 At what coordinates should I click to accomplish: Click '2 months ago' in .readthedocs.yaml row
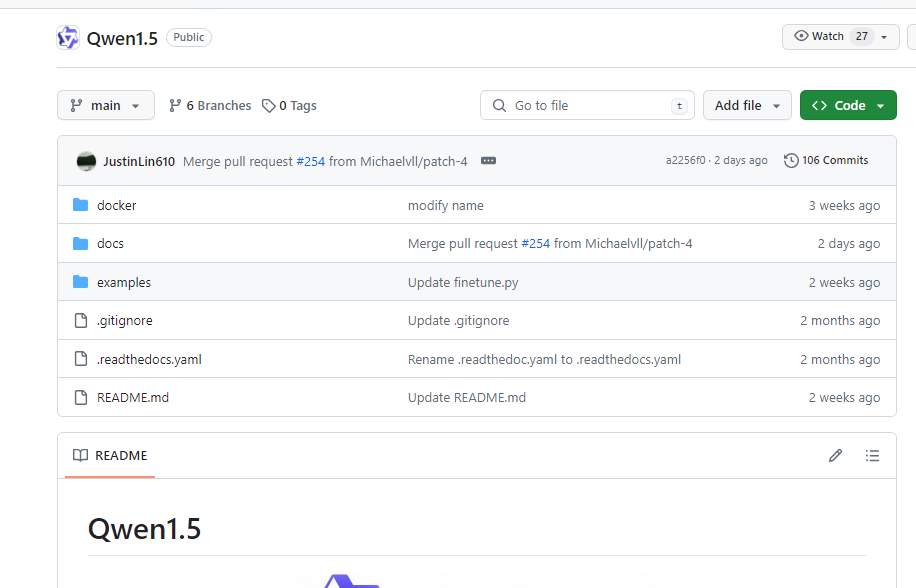pyautogui.click(x=840, y=360)
